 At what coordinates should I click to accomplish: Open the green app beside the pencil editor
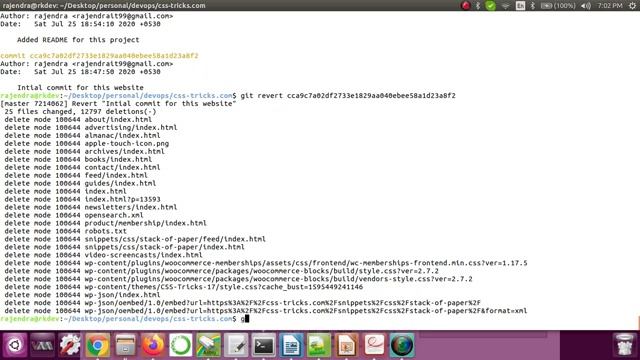click(x=208, y=345)
